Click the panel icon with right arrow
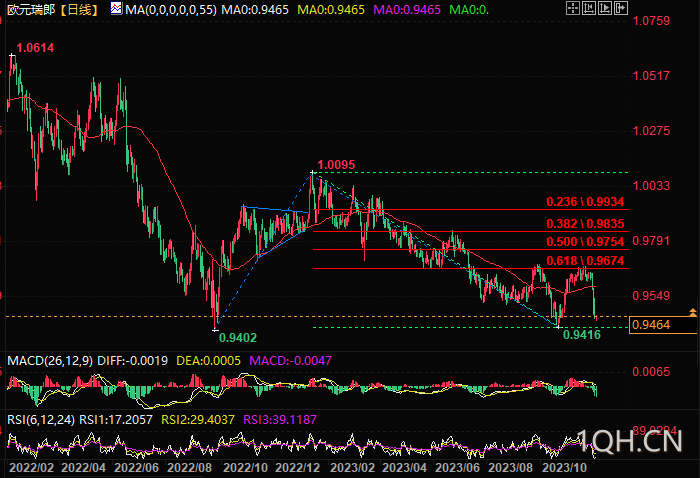The height and width of the screenshot is (478, 700). coord(621,8)
